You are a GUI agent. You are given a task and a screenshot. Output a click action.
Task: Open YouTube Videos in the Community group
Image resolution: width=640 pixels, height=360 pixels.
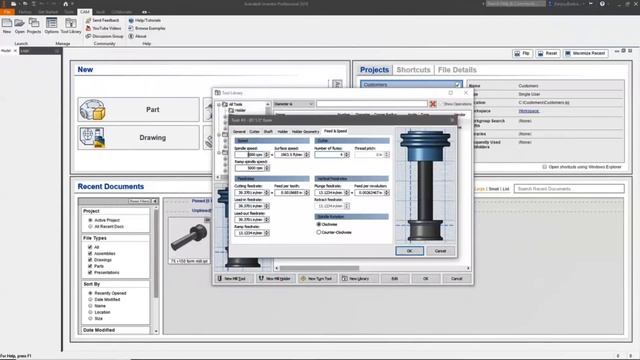tap(104, 28)
